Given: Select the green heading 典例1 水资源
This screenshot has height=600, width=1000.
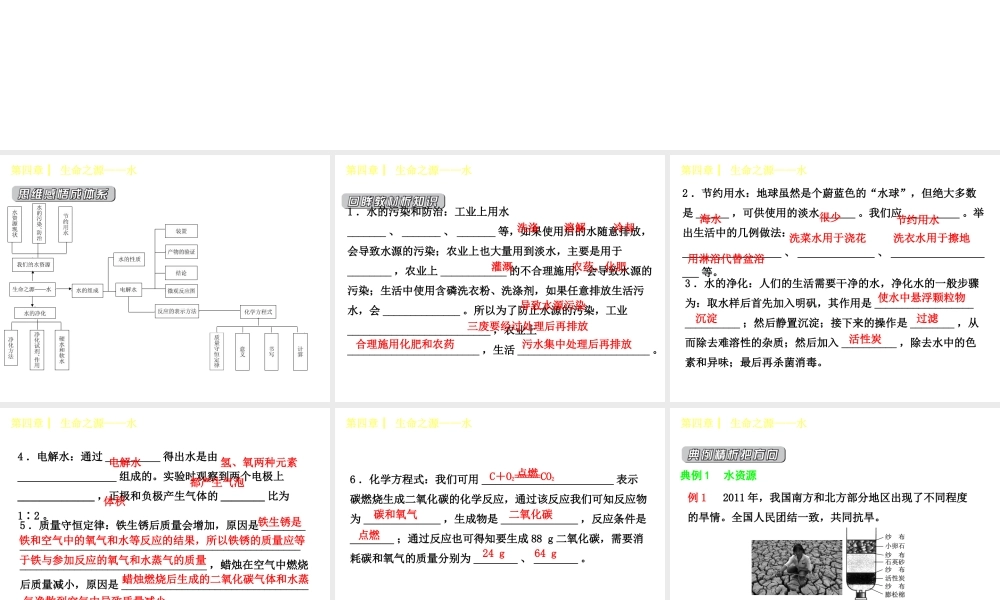Looking at the screenshot, I should [718, 475].
